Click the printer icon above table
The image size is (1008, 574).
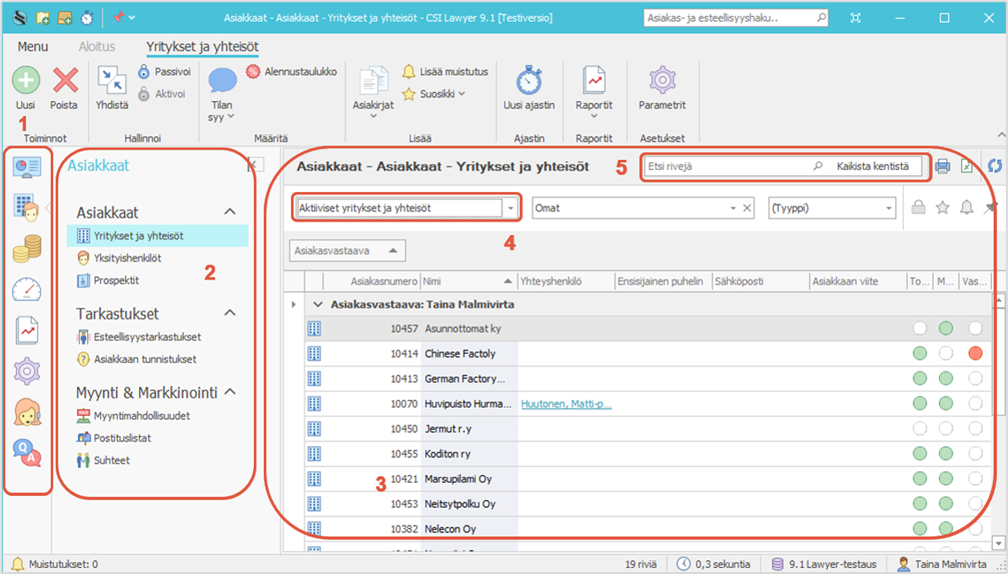(x=942, y=167)
